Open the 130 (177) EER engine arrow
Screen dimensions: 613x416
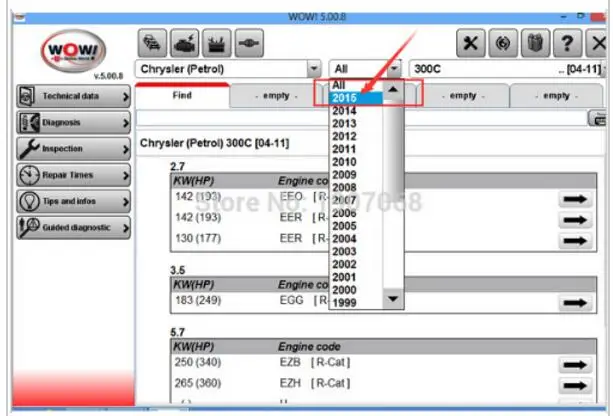coord(575,241)
